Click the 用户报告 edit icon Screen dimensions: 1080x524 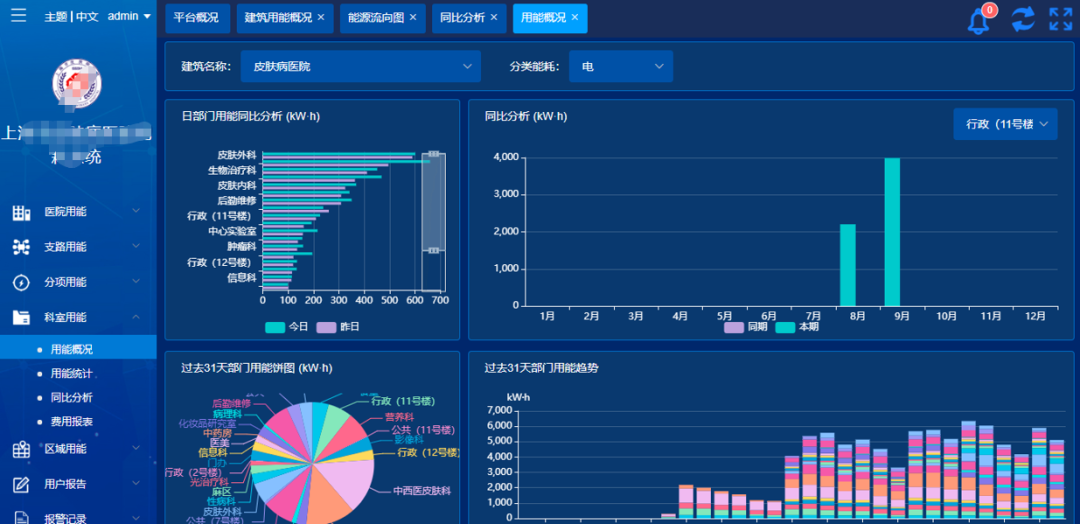[x=21, y=484]
